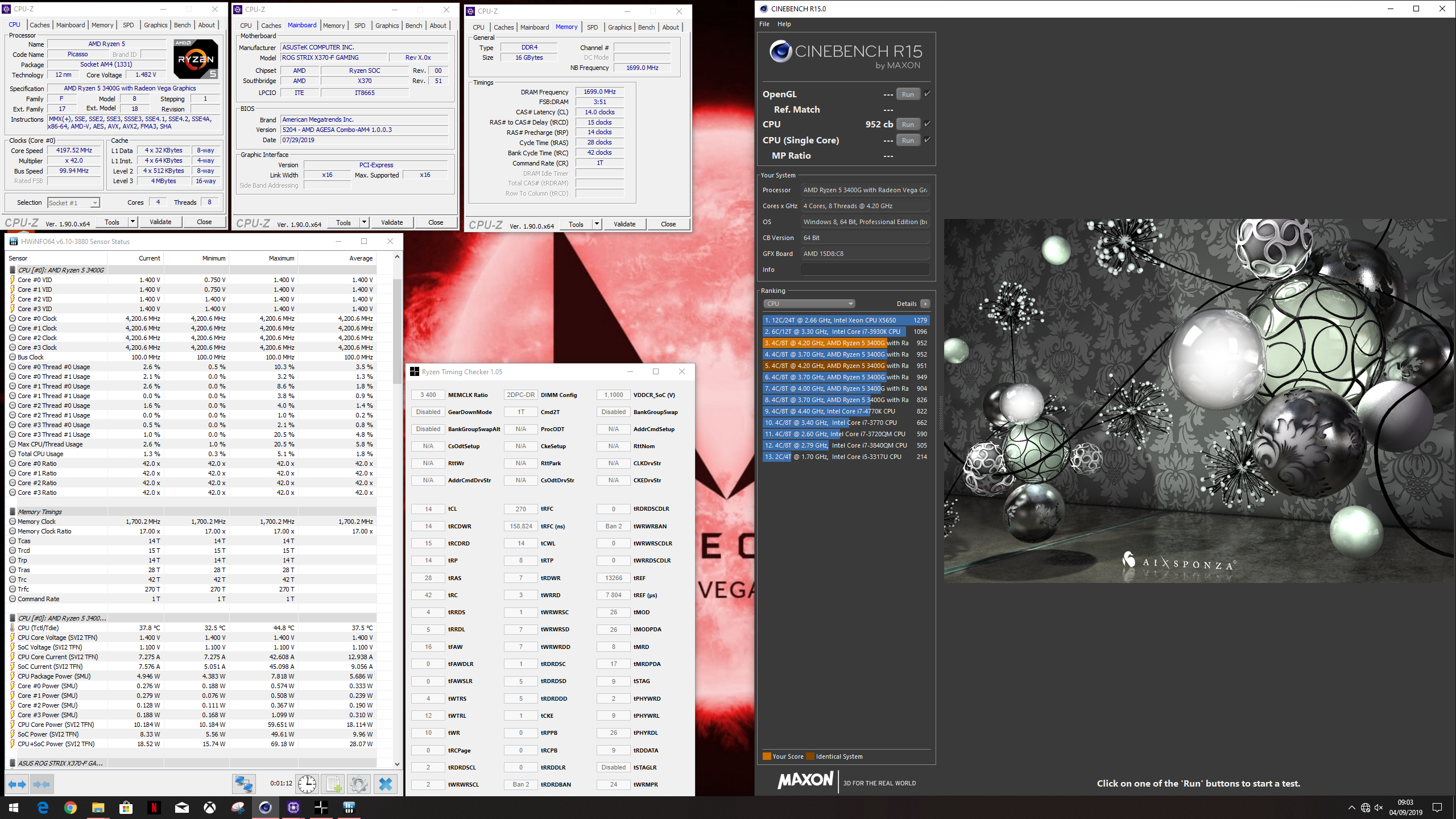Image resolution: width=1456 pixels, height=819 pixels.
Task: Open Snipping Tool taskbar icon
Action: click(238, 808)
